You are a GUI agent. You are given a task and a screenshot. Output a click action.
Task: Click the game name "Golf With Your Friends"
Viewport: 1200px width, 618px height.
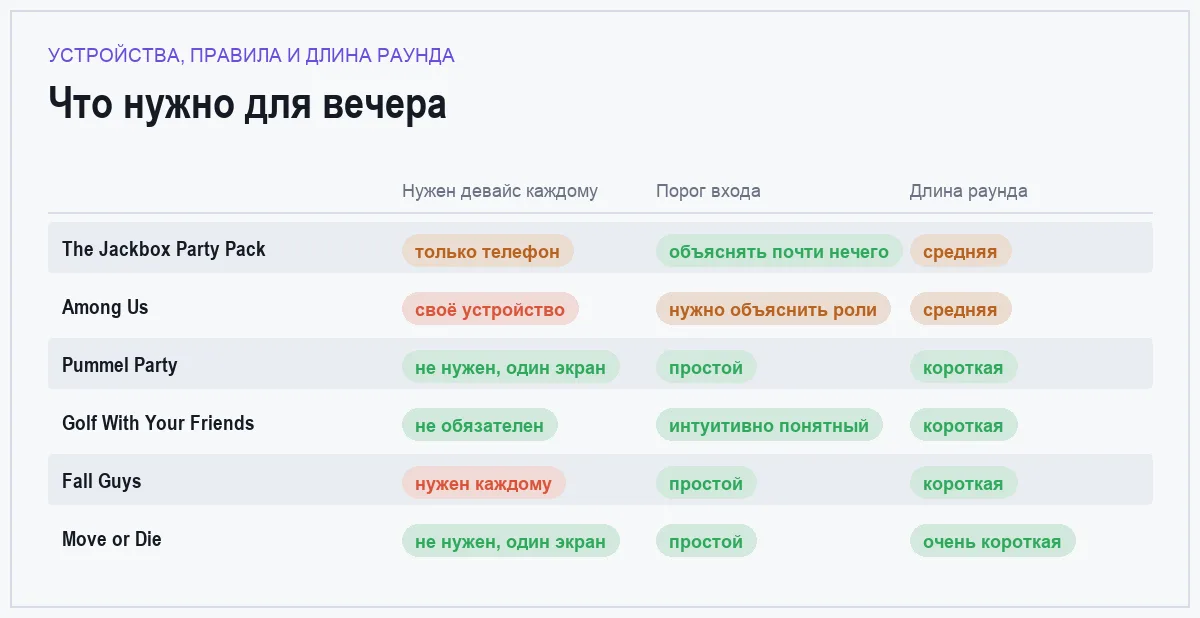pyautogui.click(x=158, y=423)
